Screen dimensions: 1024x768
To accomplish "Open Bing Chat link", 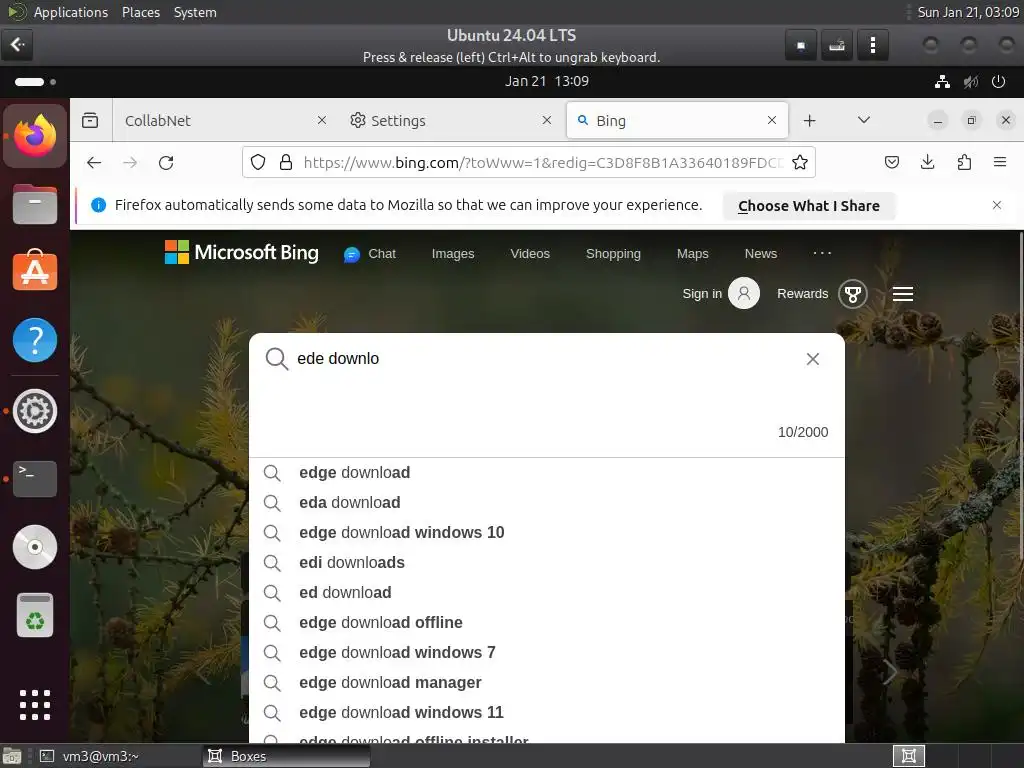I will (x=370, y=253).
